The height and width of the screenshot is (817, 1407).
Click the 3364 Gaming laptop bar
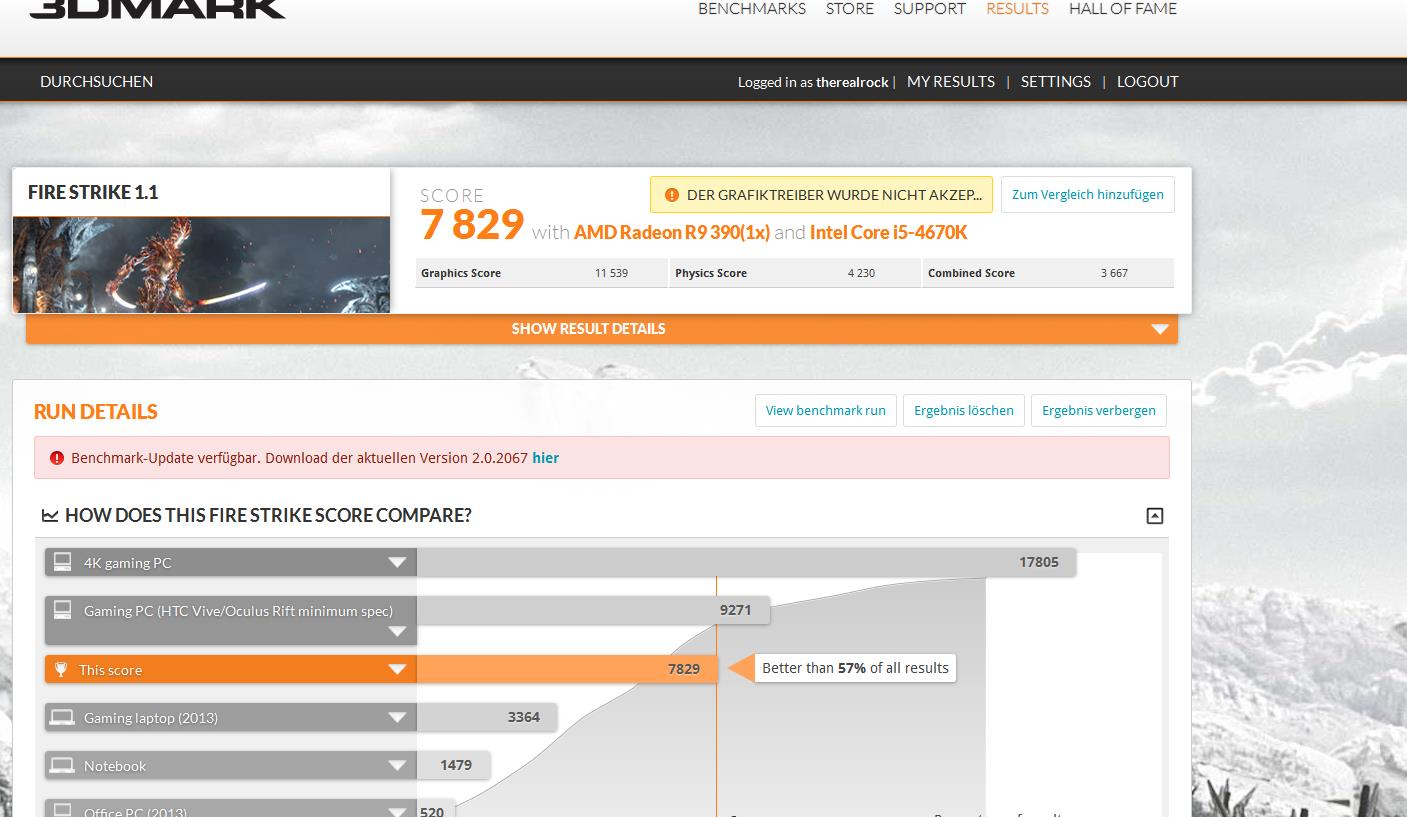tap(487, 717)
